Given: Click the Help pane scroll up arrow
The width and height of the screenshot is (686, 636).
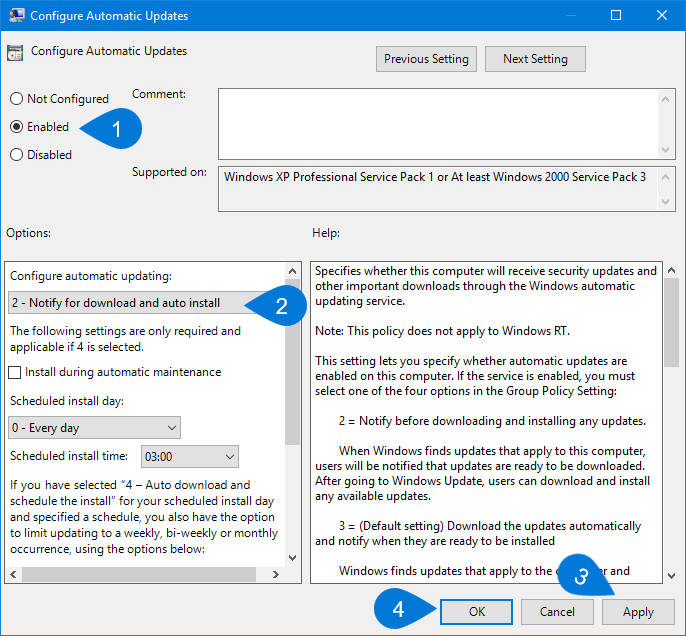Looking at the screenshot, I should click(x=671, y=271).
